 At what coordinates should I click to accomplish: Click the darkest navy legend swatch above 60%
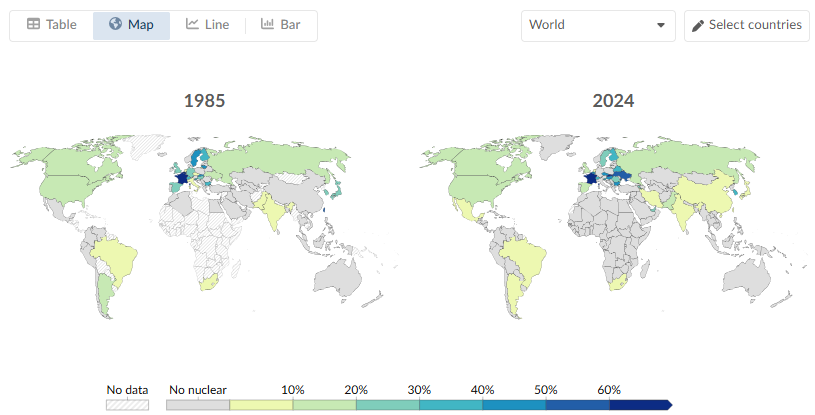(638, 405)
